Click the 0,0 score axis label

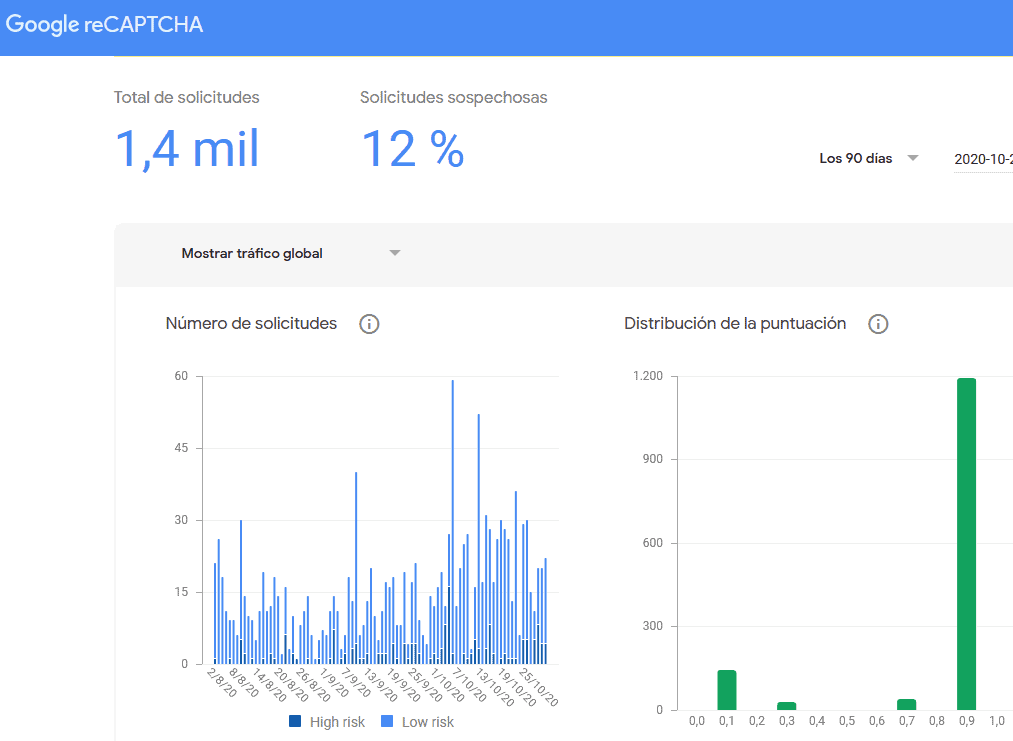coord(697,721)
